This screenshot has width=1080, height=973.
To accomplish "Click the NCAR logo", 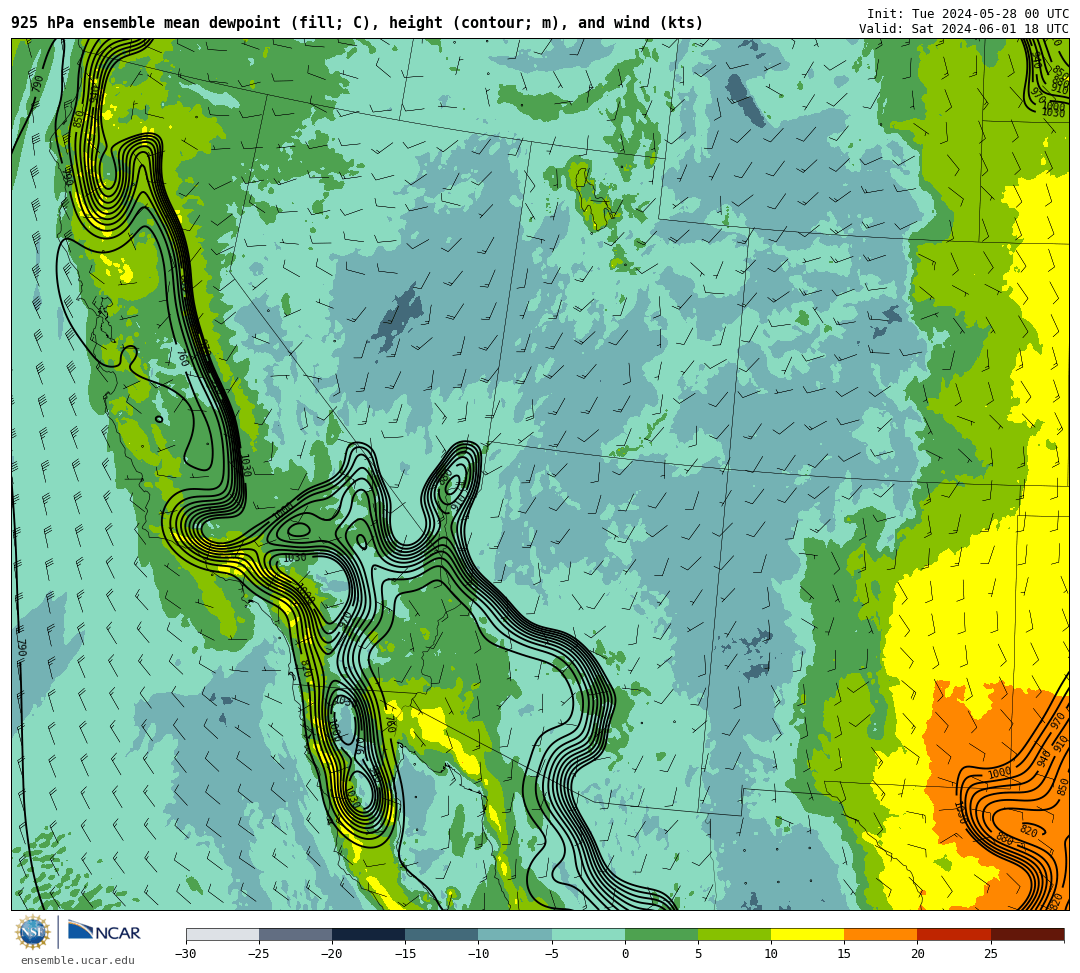I will coord(105,932).
